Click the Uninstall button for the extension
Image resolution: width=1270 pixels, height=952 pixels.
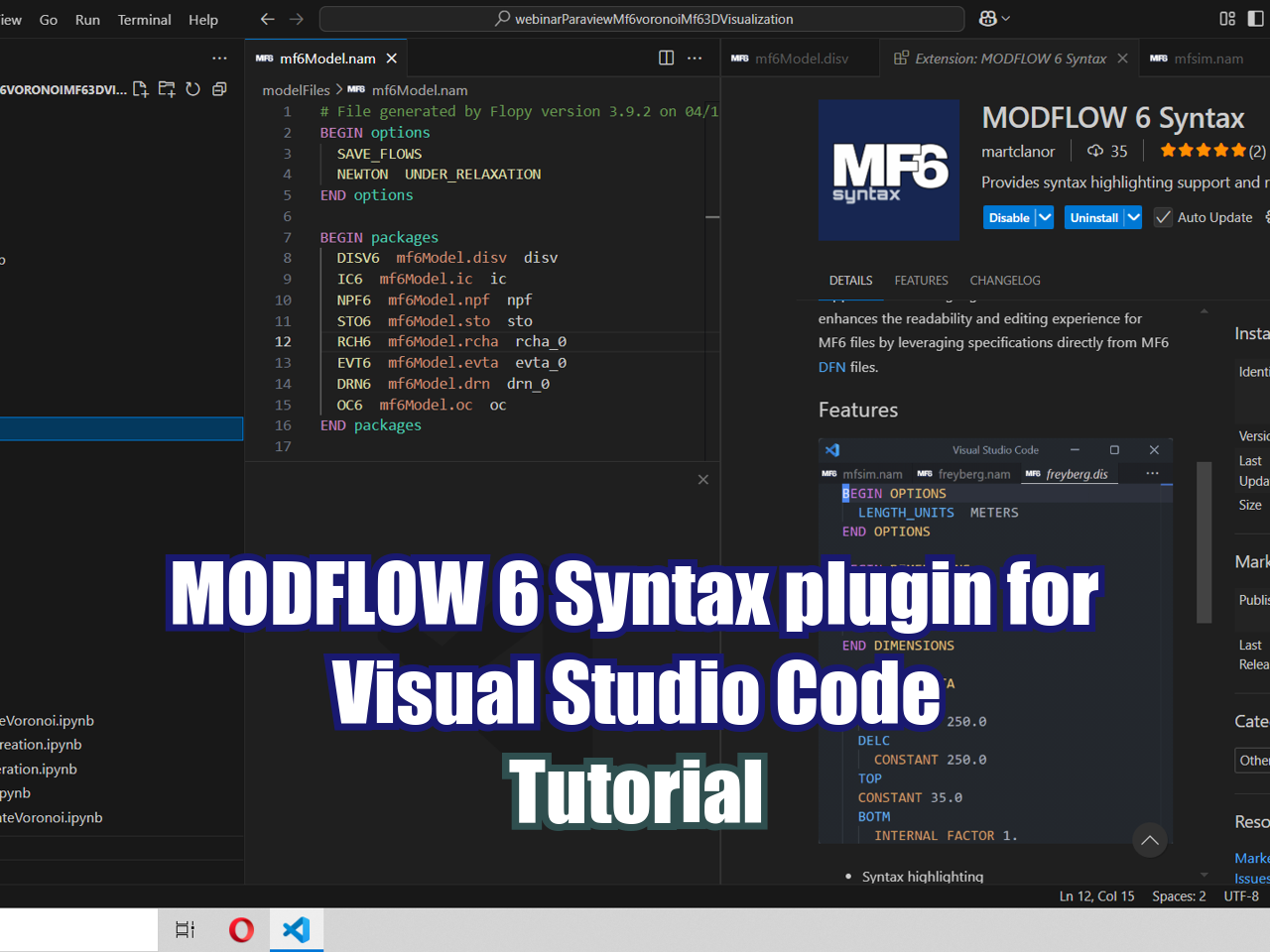(1094, 217)
